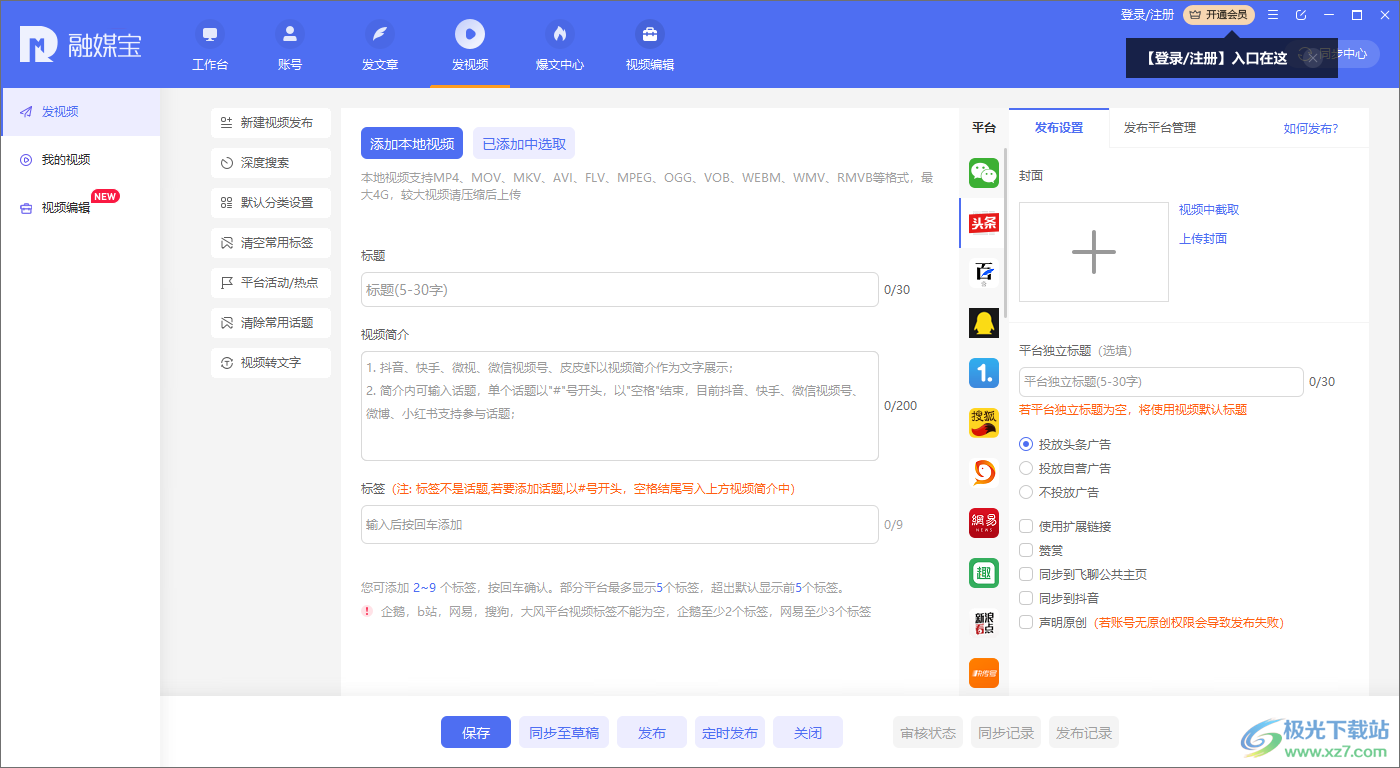Open 深度搜索 deep search
The height and width of the screenshot is (768, 1400).
click(271, 163)
